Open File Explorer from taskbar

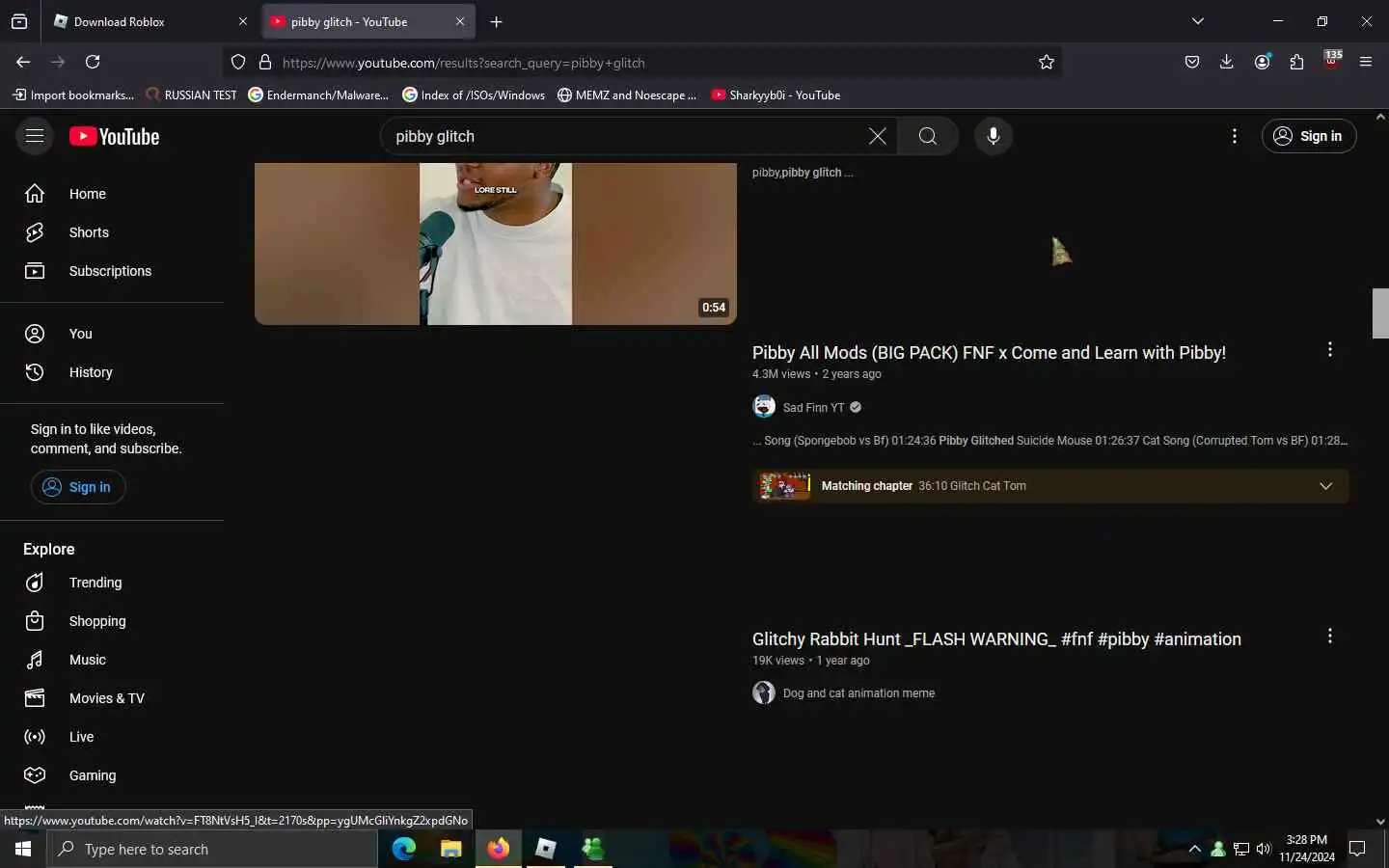coord(451,849)
